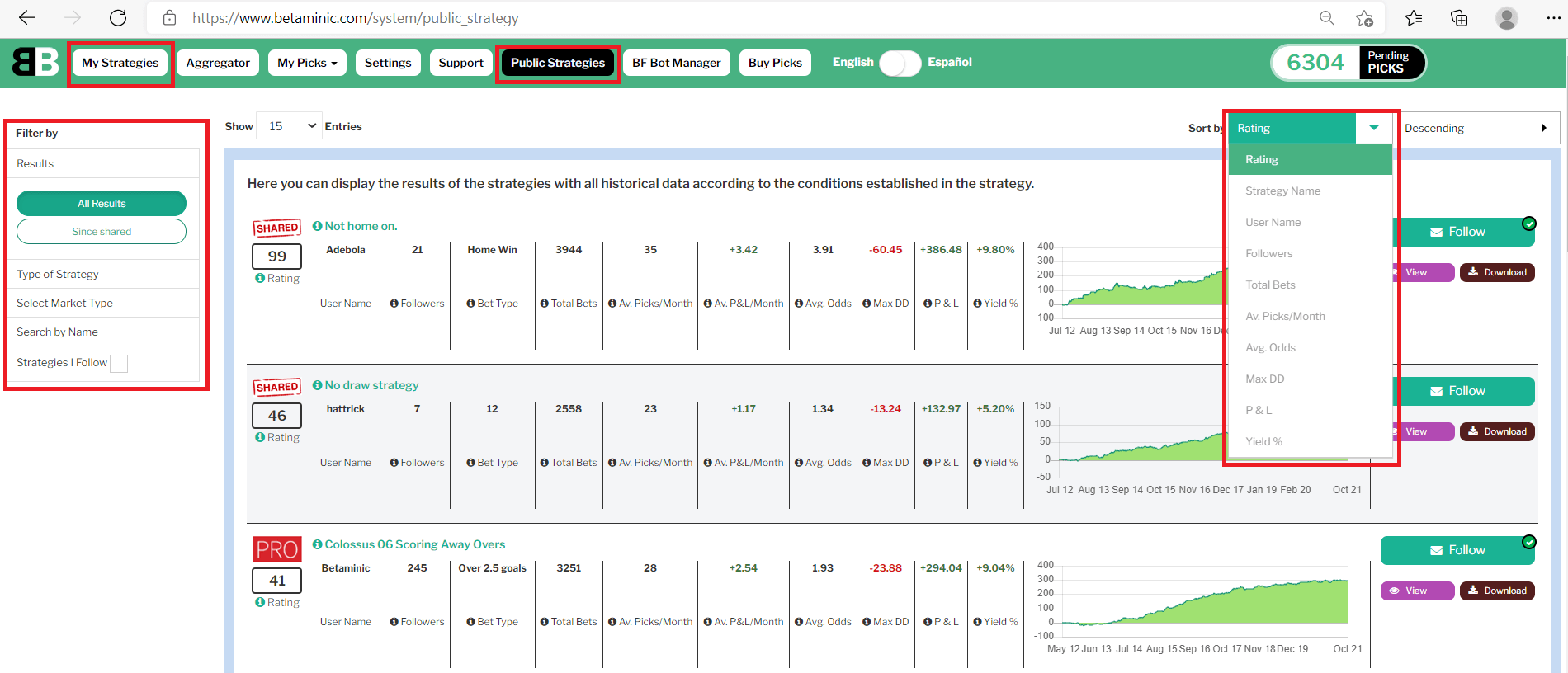Click the PRO badge of Colossus 06 strategy
Screen dimensions: 1568x673
click(276, 549)
